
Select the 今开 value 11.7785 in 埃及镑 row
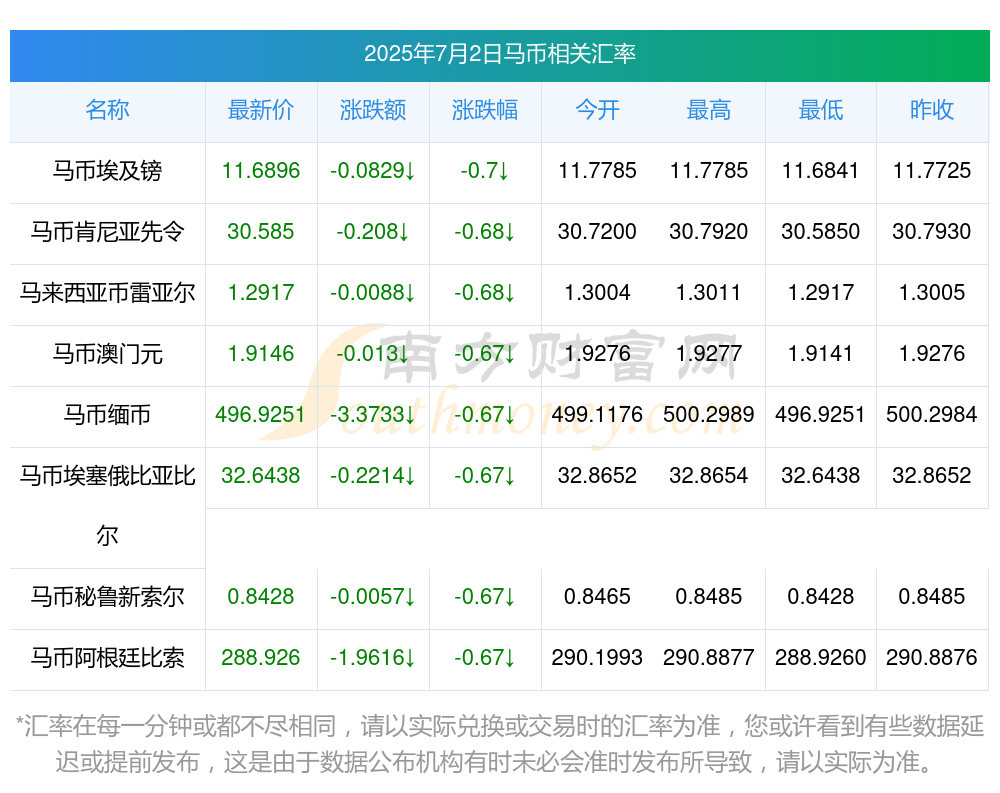click(597, 171)
